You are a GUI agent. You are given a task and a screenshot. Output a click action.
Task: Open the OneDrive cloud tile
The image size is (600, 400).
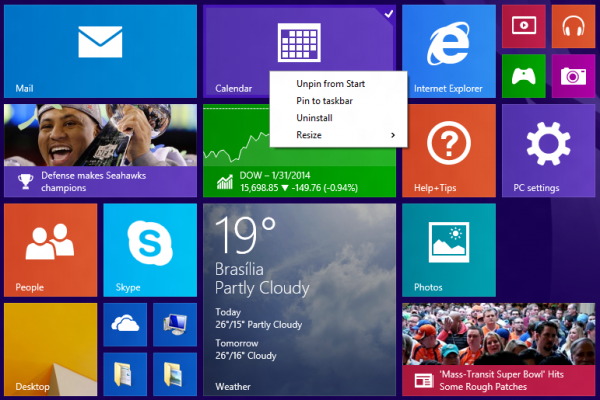click(x=125, y=325)
